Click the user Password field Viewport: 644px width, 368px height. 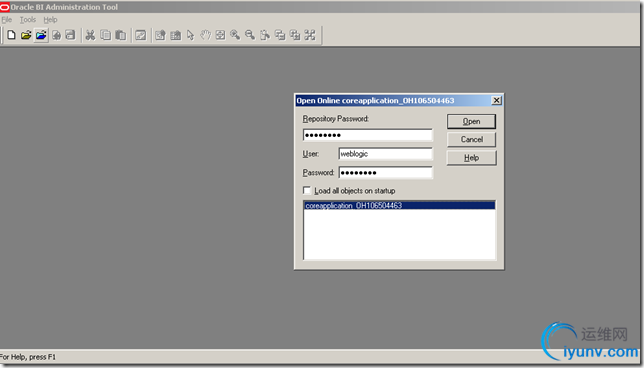coord(385,172)
